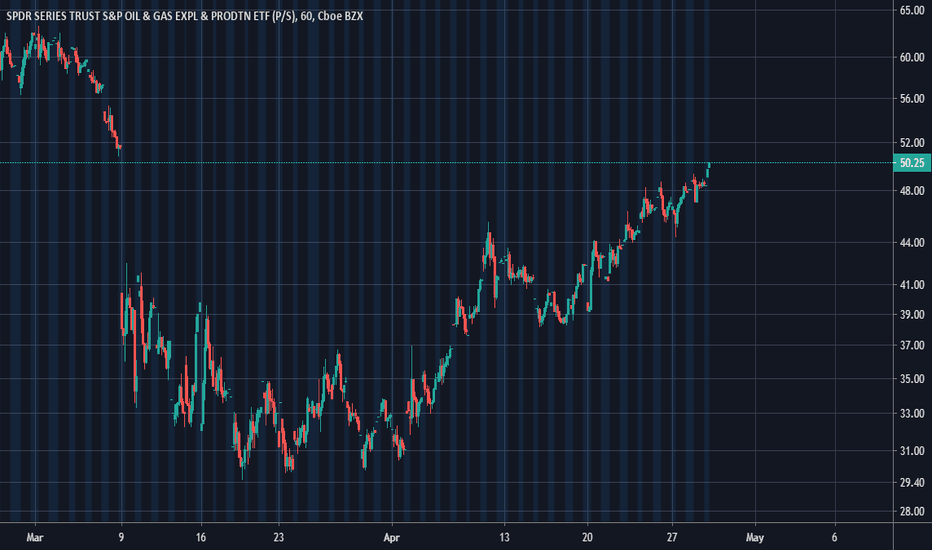This screenshot has height=550, width=932.
Task: Click the 65.00 price axis label
Action: coord(912,10)
